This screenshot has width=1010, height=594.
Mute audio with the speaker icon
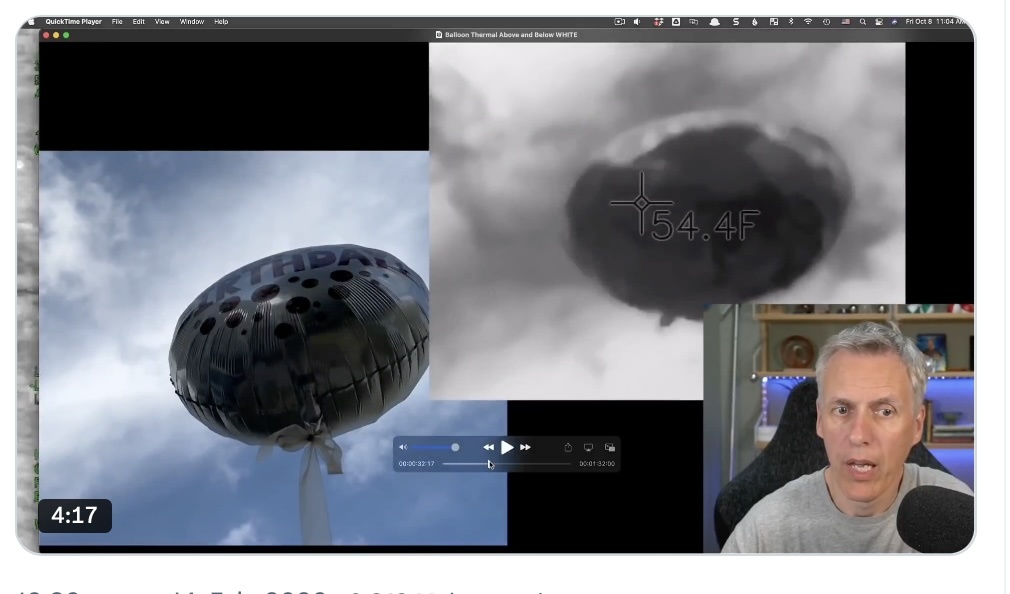click(403, 447)
